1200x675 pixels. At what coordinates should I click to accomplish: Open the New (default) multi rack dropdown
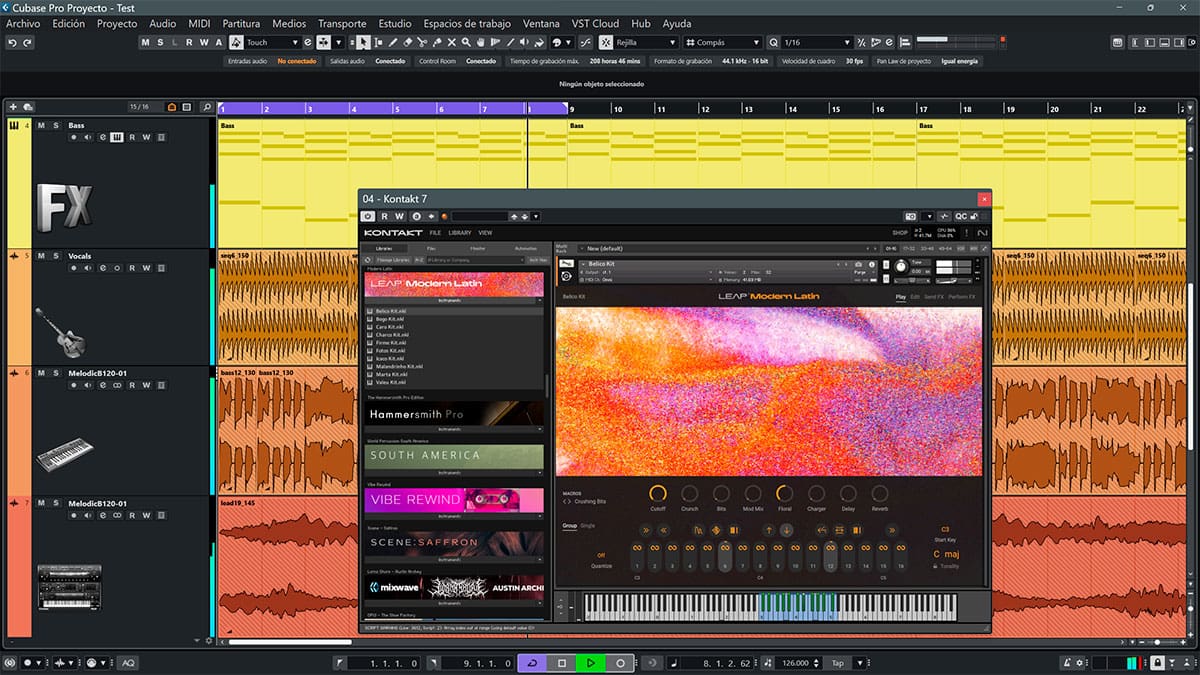(x=727, y=248)
